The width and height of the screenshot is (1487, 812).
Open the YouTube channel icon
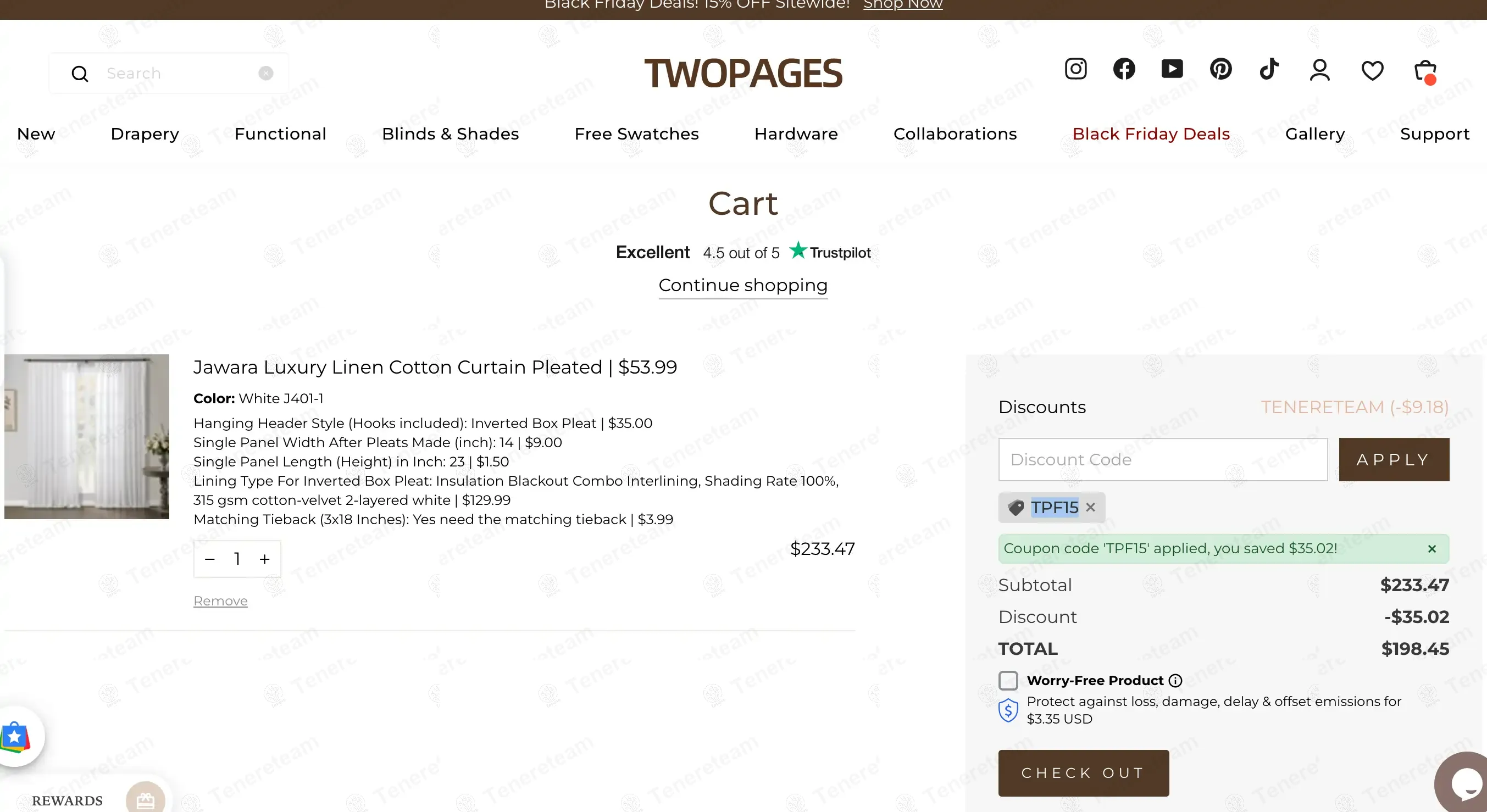1172,69
